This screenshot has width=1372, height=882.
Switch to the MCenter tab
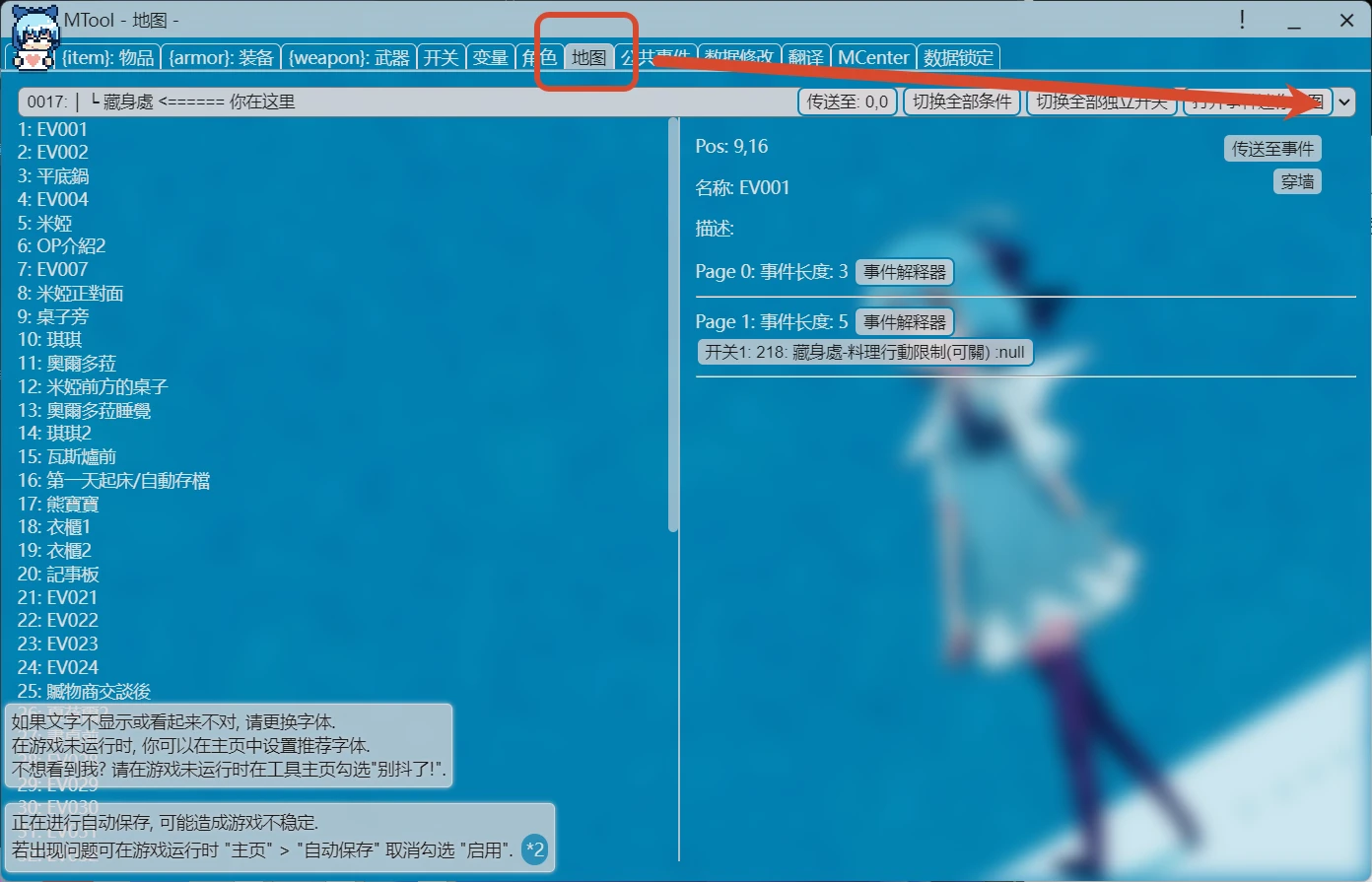(x=873, y=58)
